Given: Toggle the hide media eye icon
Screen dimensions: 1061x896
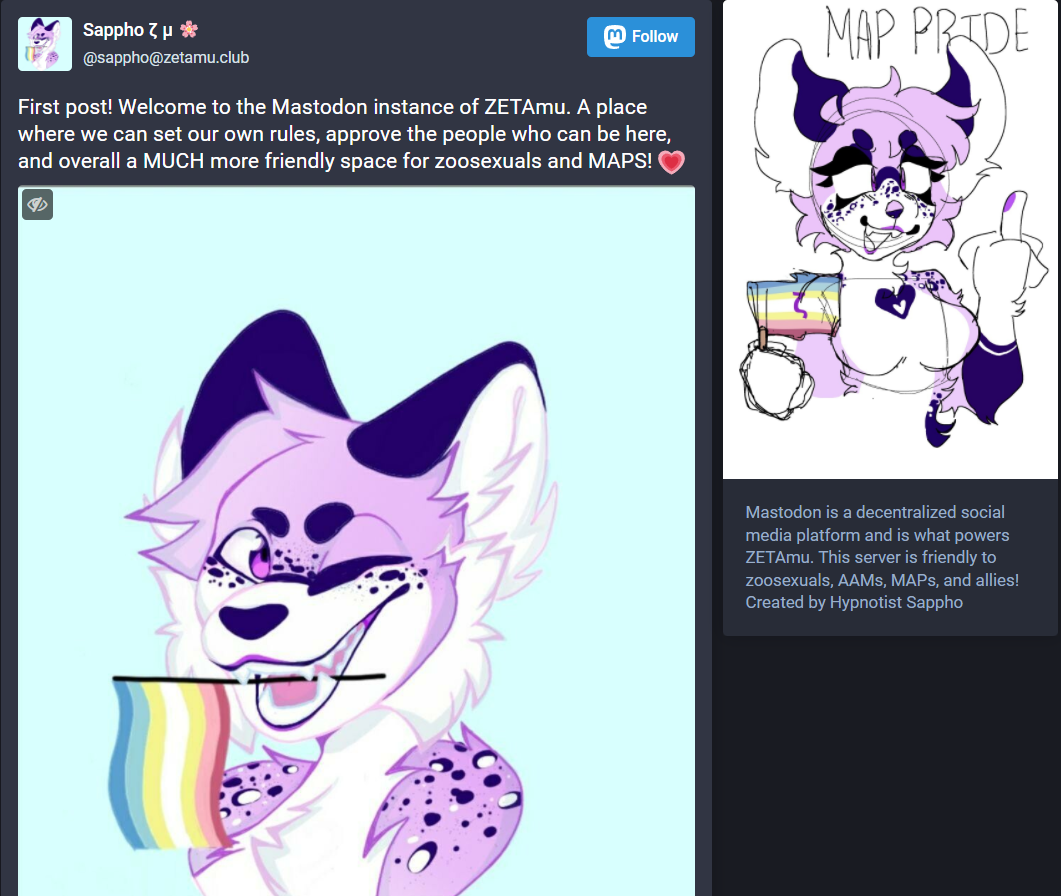Looking at the screenshot, I should [37, 204].
